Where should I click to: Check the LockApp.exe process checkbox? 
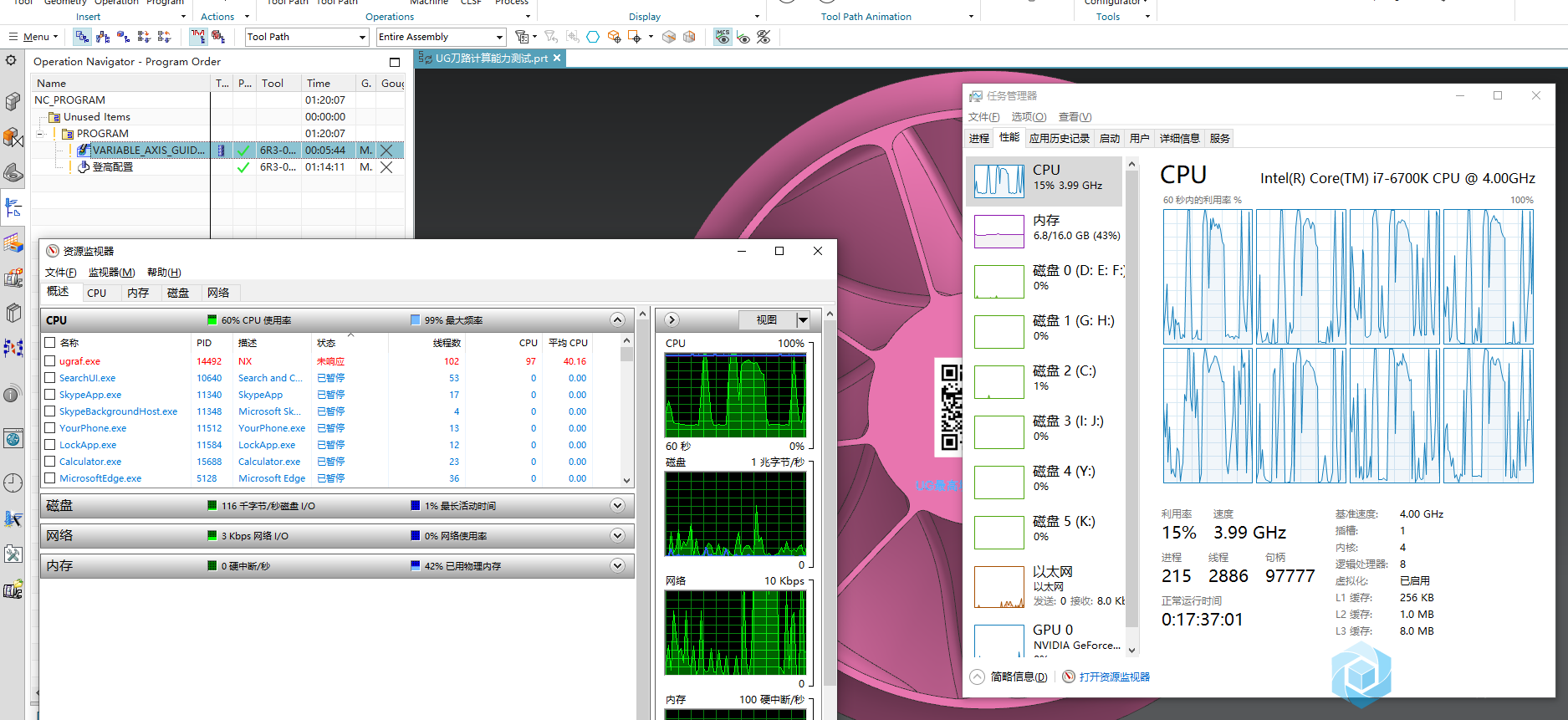(x=50, y=445)
